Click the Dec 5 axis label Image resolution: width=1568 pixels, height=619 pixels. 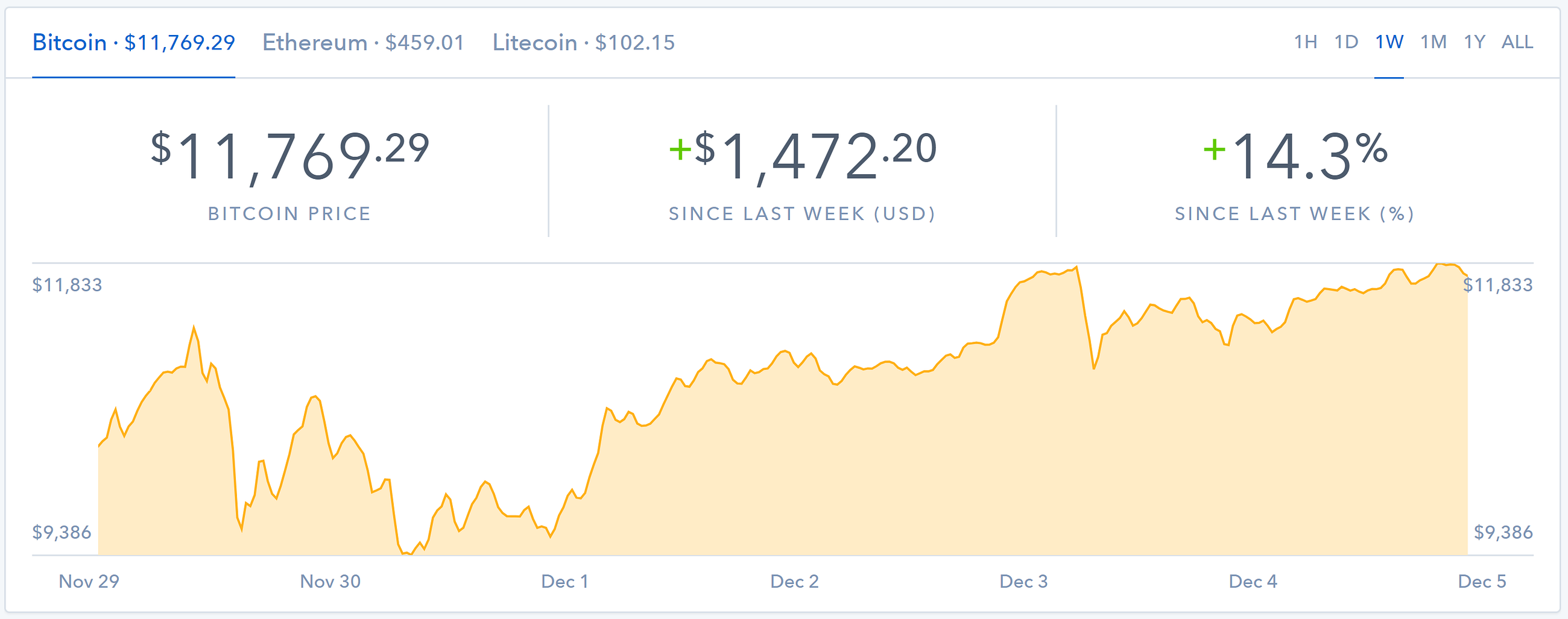tap(1482, 581)
